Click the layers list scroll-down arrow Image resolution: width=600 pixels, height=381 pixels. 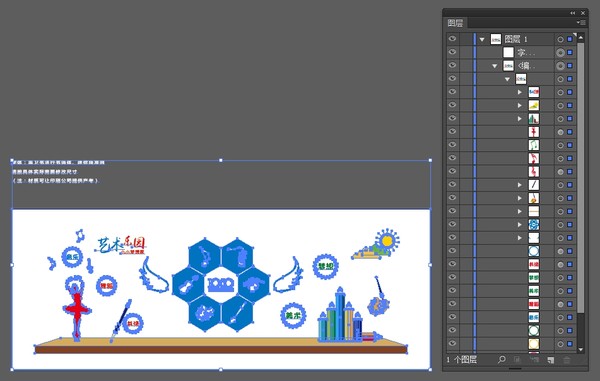tap(580, 349)
